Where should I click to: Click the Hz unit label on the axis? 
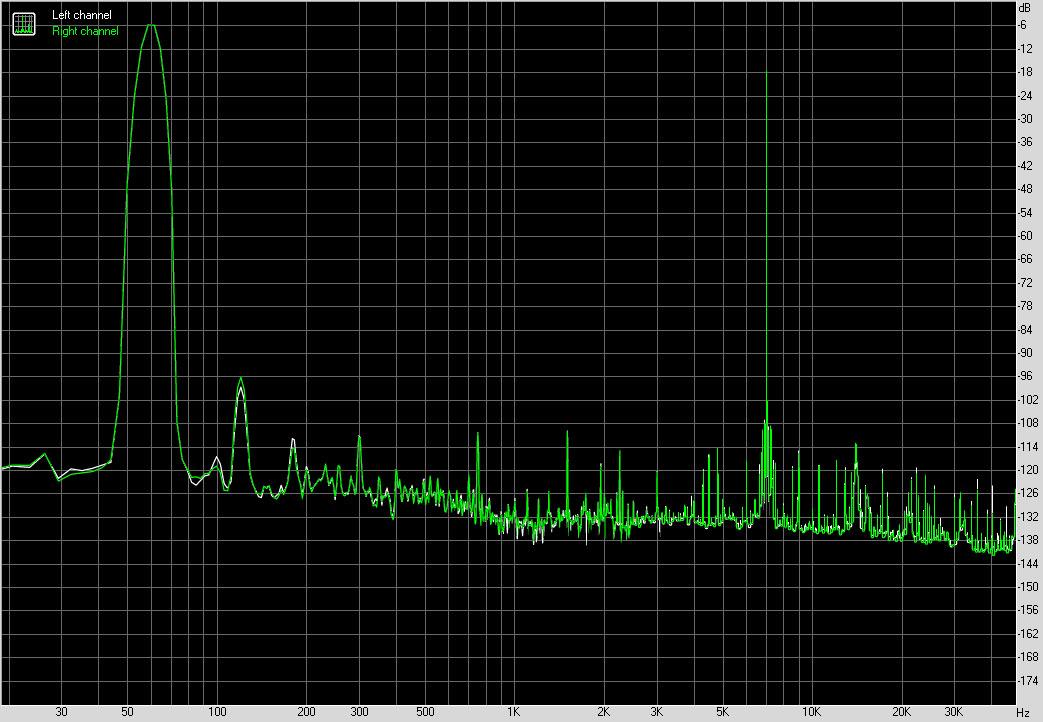coord(1023,712)
